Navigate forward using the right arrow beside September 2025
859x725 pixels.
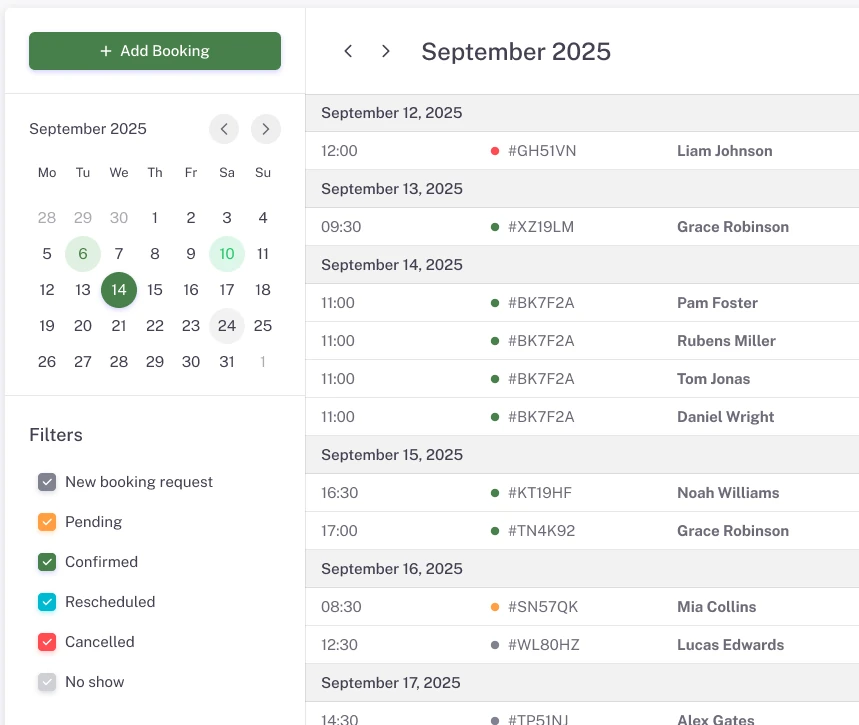pyautogui.click(x=385, y=51)
